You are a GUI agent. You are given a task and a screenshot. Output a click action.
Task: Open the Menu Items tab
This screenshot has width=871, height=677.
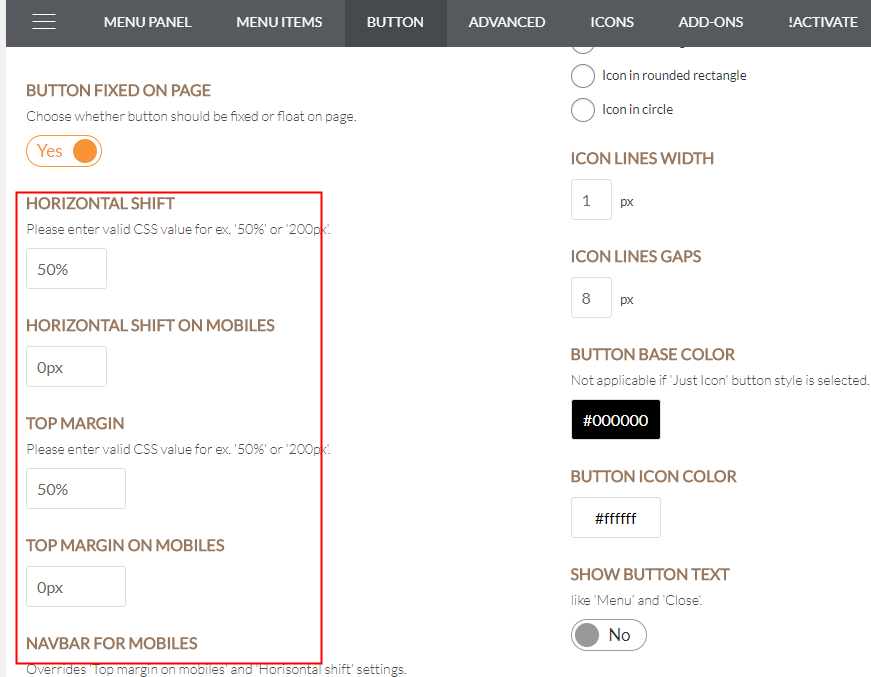point(279,22)
